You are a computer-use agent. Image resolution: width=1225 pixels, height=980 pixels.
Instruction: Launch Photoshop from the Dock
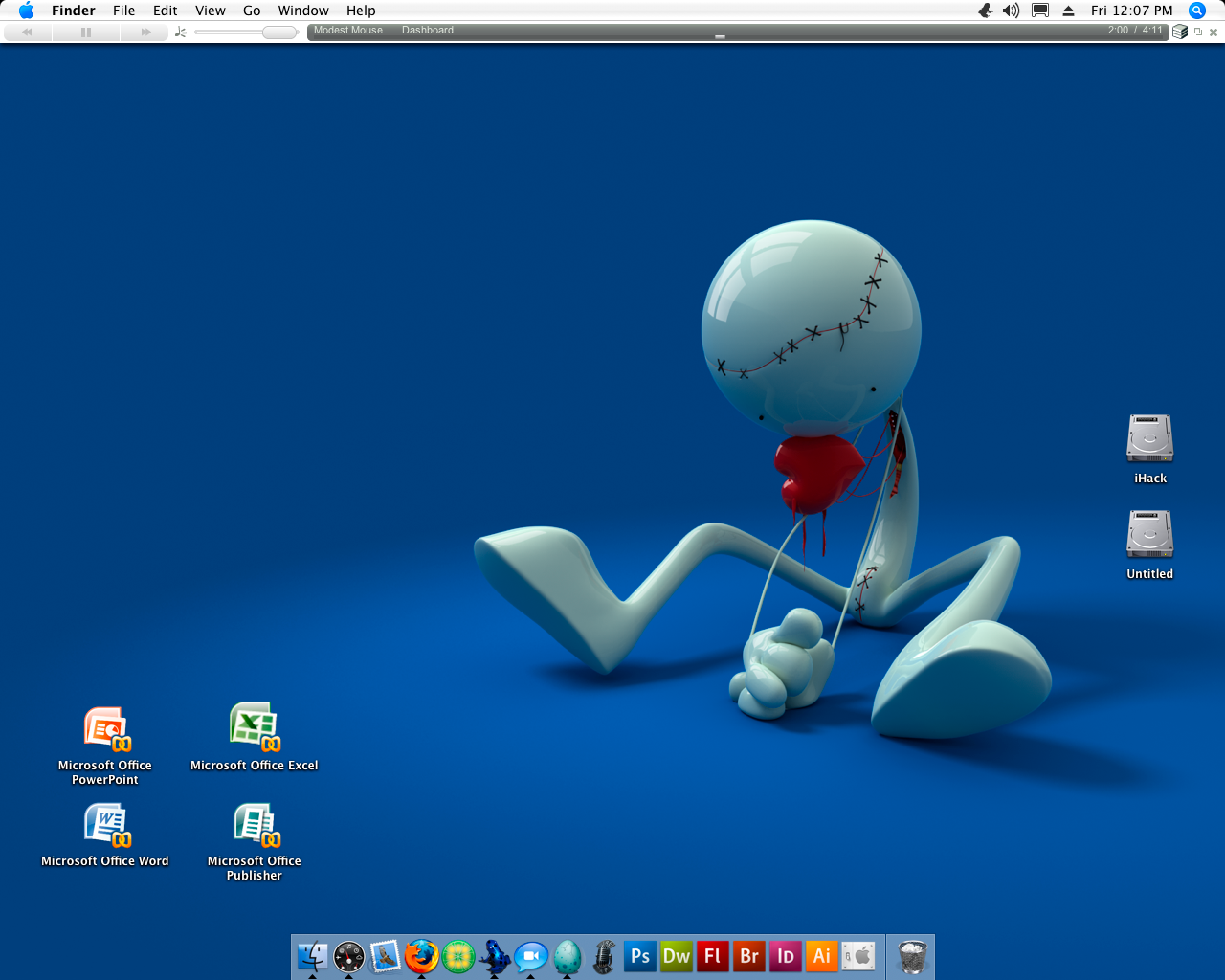(640, 956)
